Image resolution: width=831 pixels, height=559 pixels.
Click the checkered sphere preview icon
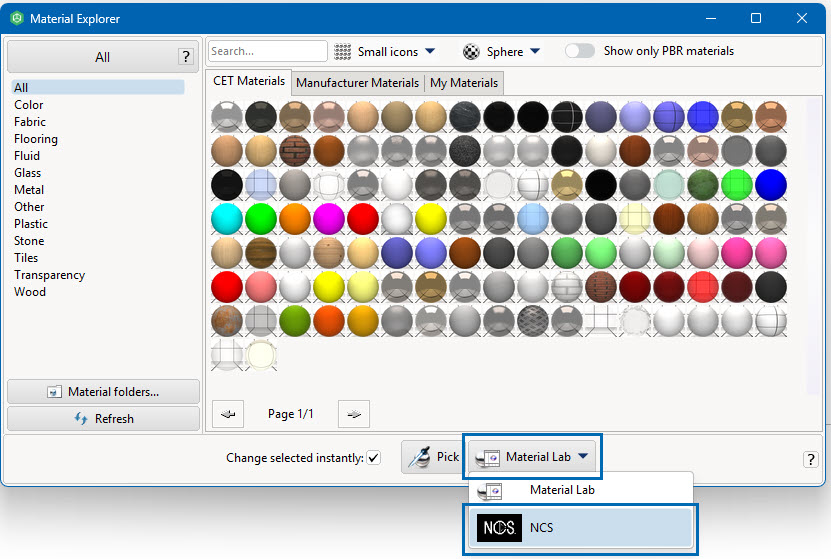[x=471, y=51]
